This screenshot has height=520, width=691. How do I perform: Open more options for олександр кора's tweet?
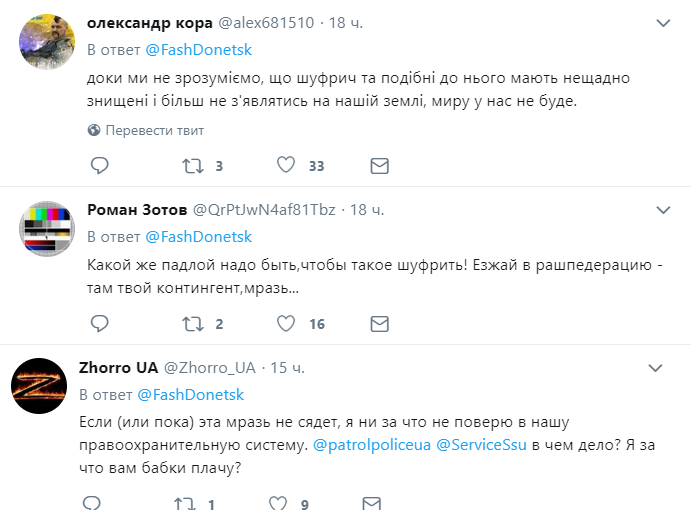[663, 23]
